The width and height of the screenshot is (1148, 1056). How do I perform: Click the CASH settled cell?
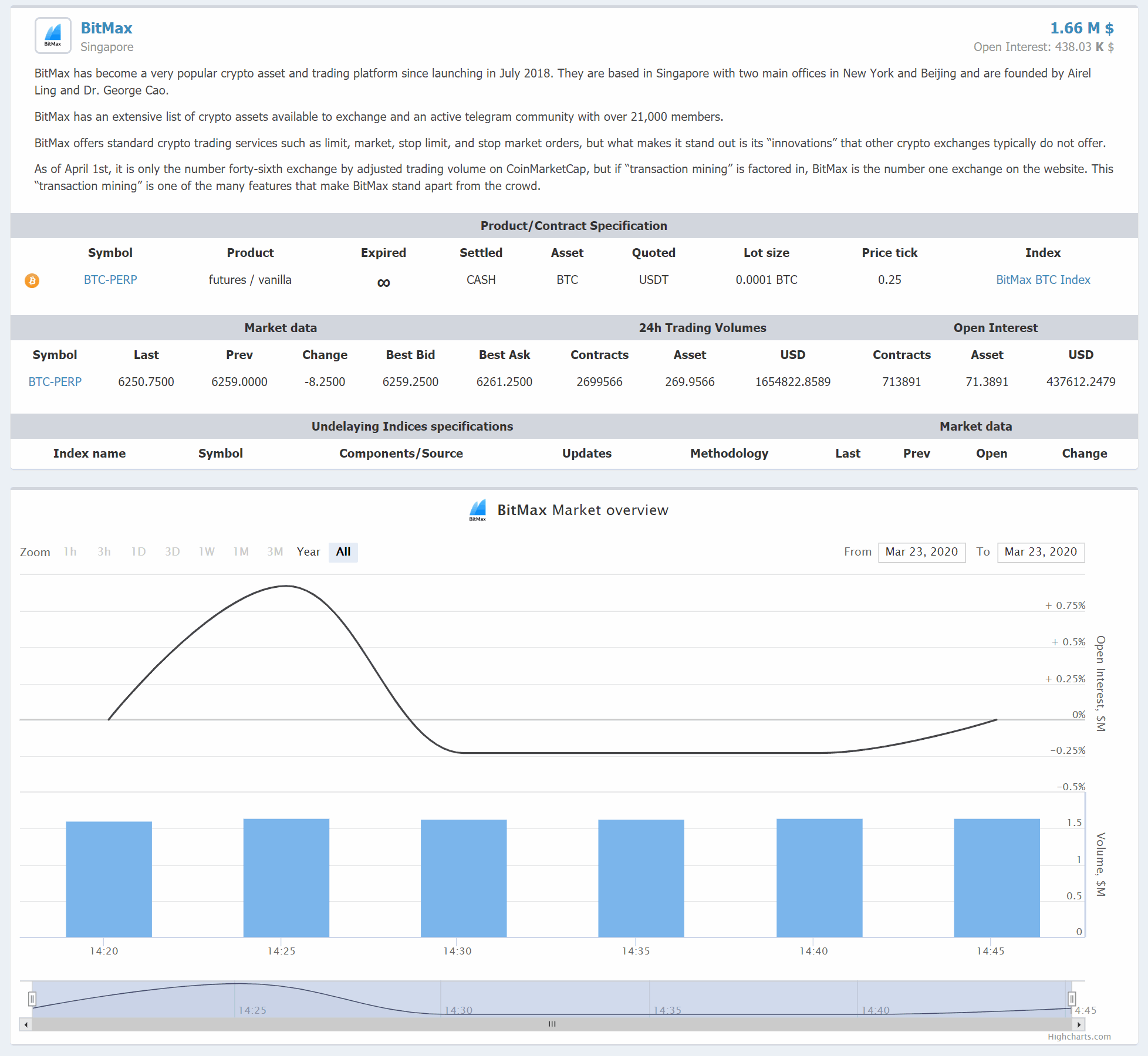[x=481, y=280]
